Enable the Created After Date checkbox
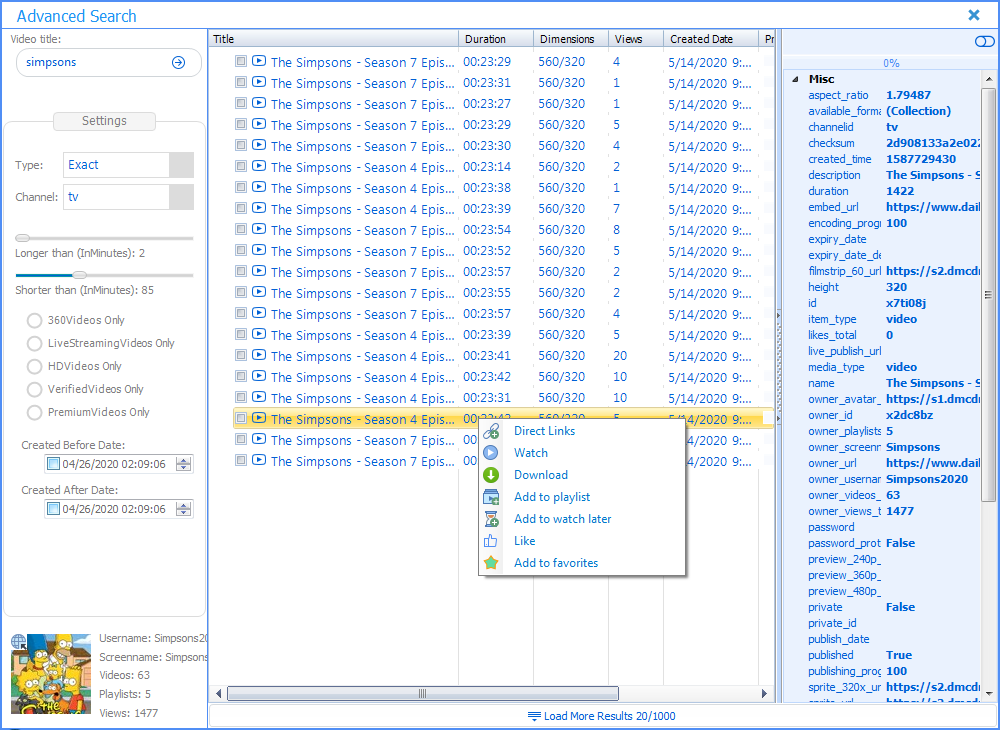 (x=54, y=509)
